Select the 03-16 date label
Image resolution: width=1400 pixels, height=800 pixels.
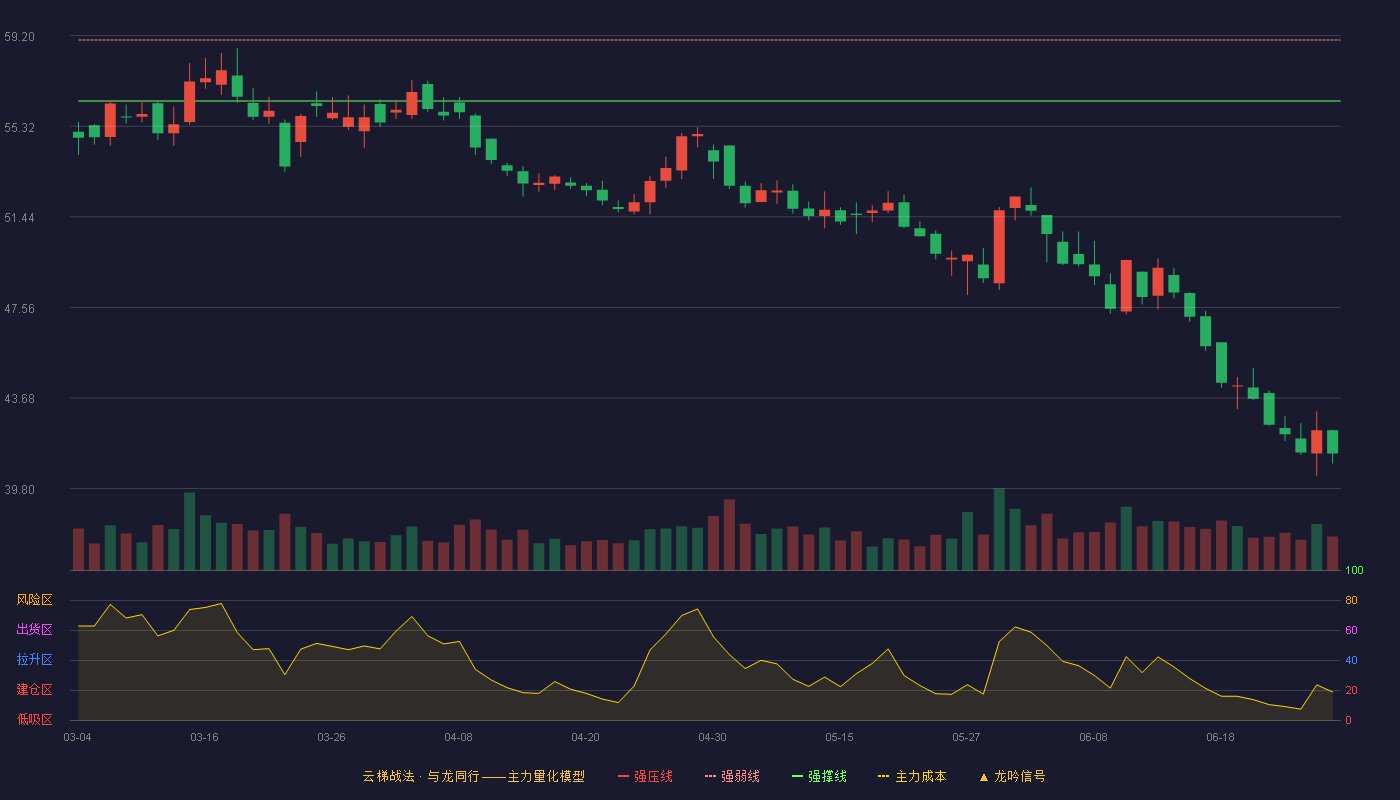pyautogui.click(x=204, y=737)
